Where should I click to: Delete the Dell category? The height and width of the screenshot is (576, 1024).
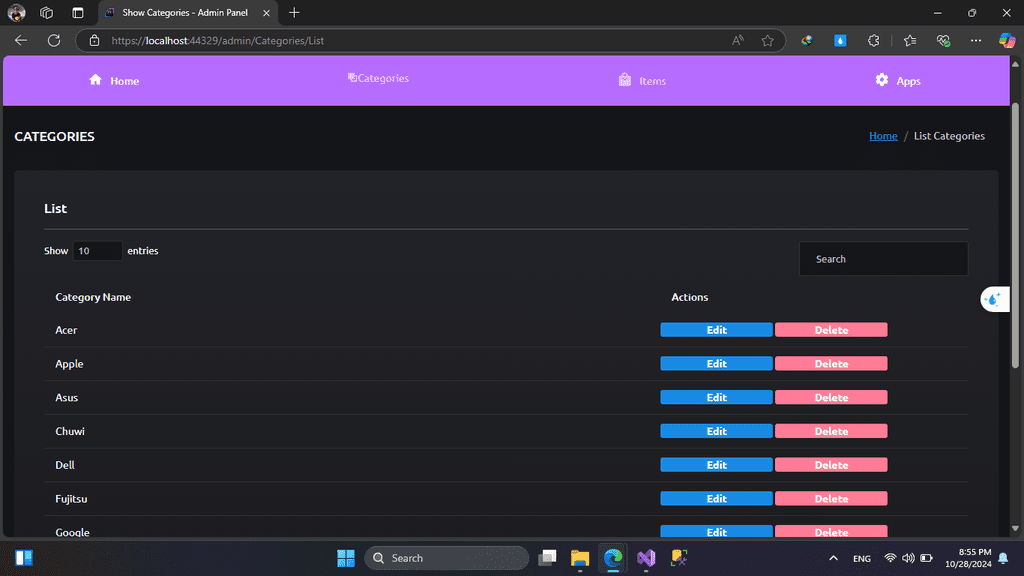tap(831, 465)
